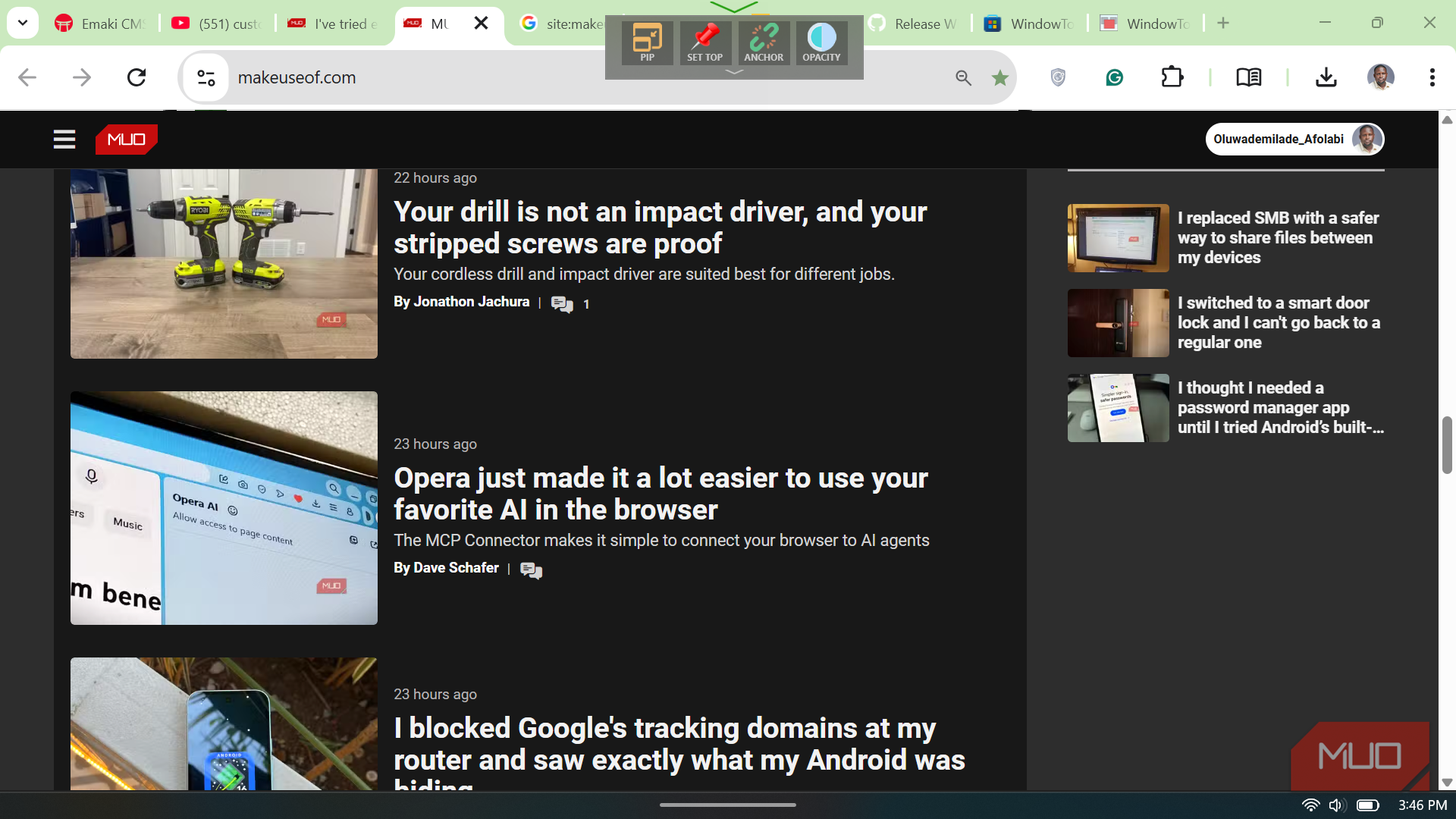Image resolution: width=1456 pixels, height=819 pixels.
Task: Open the Oluwademilade_Afolabi account button
Action: [1294, 140]
